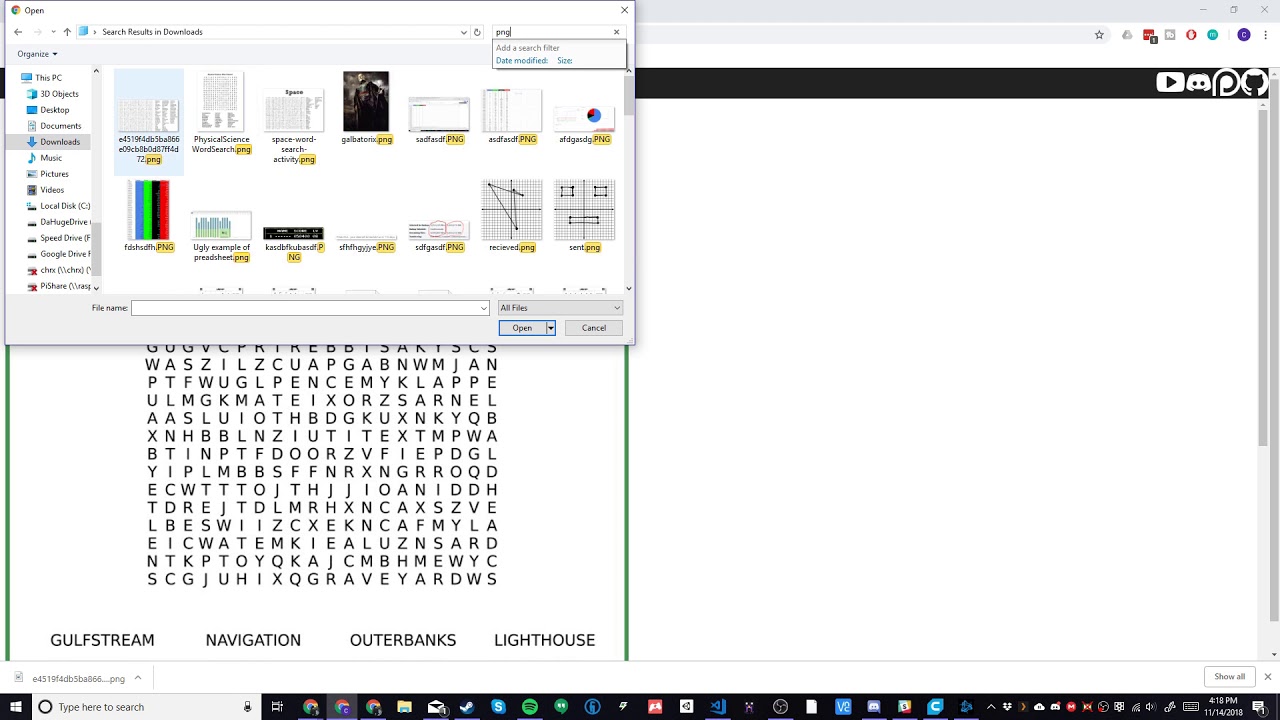The image size is (1280, 720).
Task: Open the Patreon icon in the webpage header
Action: pyautogui.click(x=1226, y=83)
